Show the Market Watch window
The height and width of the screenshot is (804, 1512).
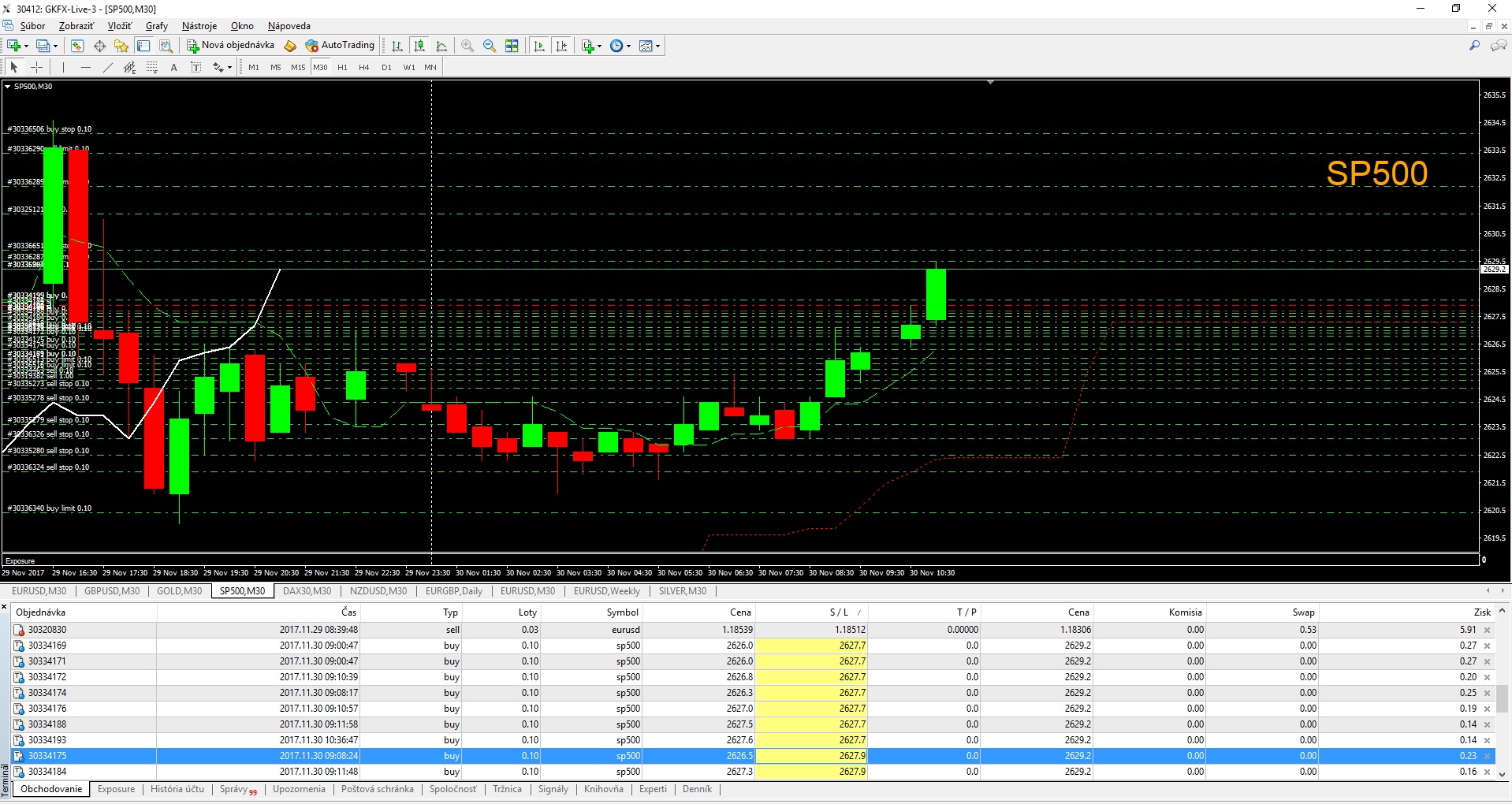pos(77,46)
